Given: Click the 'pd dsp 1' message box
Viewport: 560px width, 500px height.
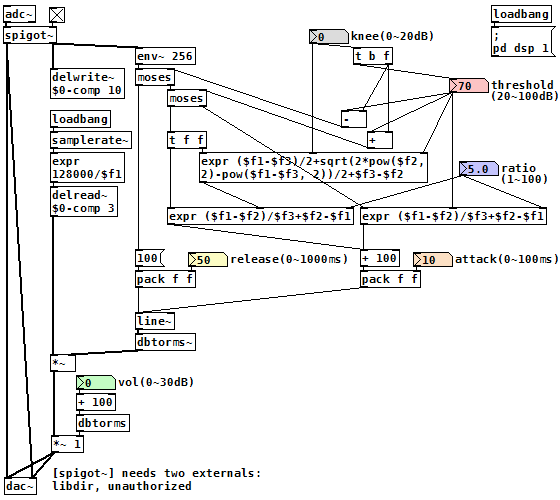Looking at the screenshot, I should tap(523, 42).
